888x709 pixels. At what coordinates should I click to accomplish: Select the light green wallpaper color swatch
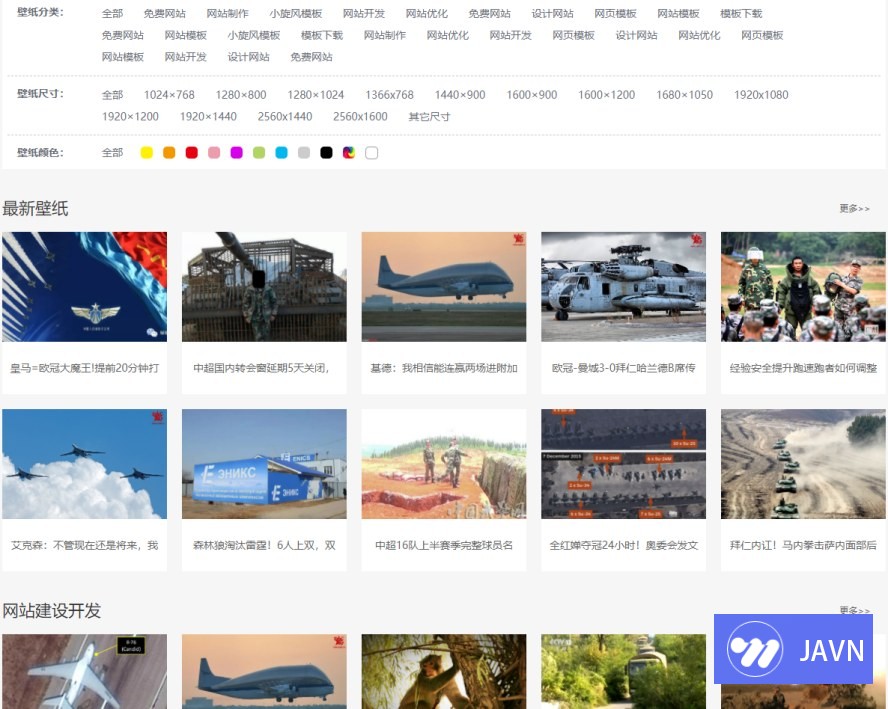pos(259,152)
